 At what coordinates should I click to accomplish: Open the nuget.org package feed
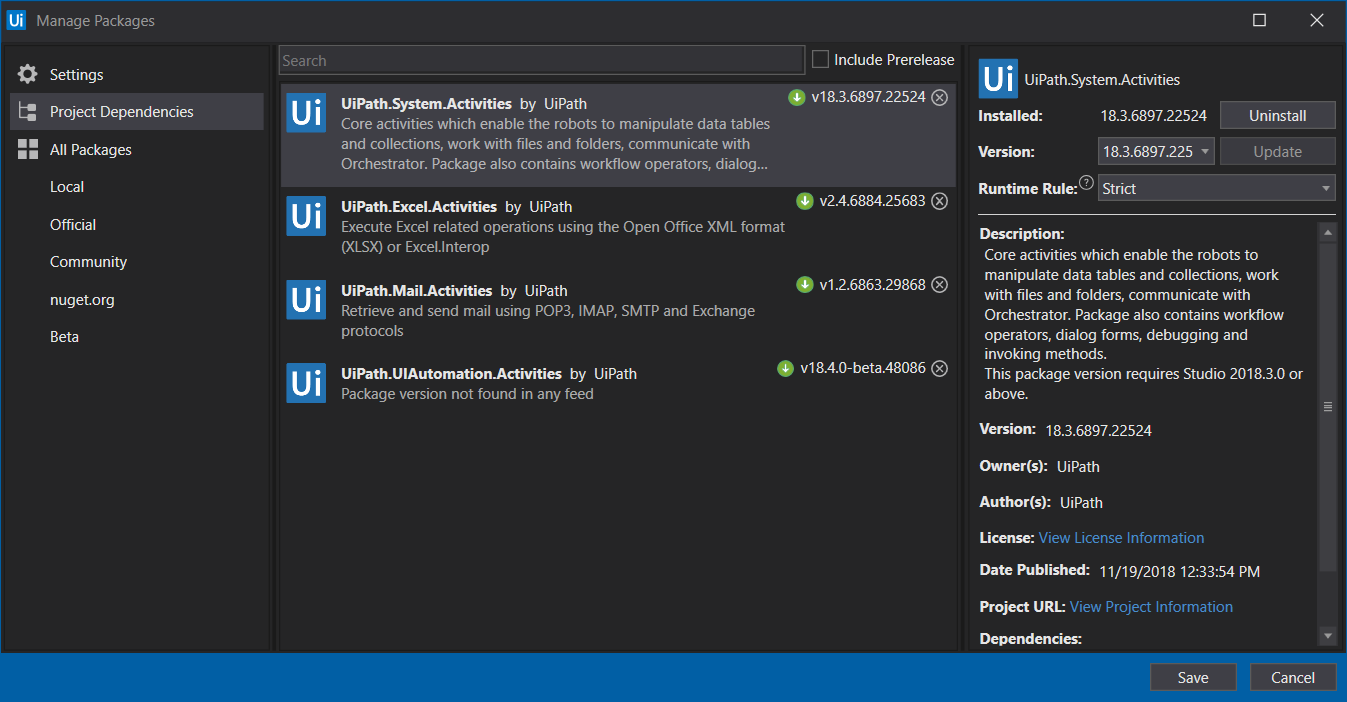coord(83,300)
